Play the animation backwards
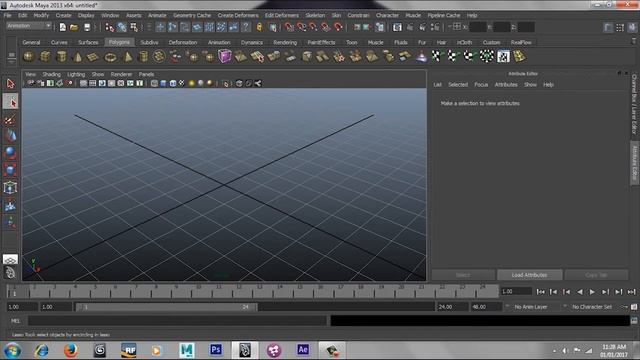This screenshot has width=640, height=360. 580,292
